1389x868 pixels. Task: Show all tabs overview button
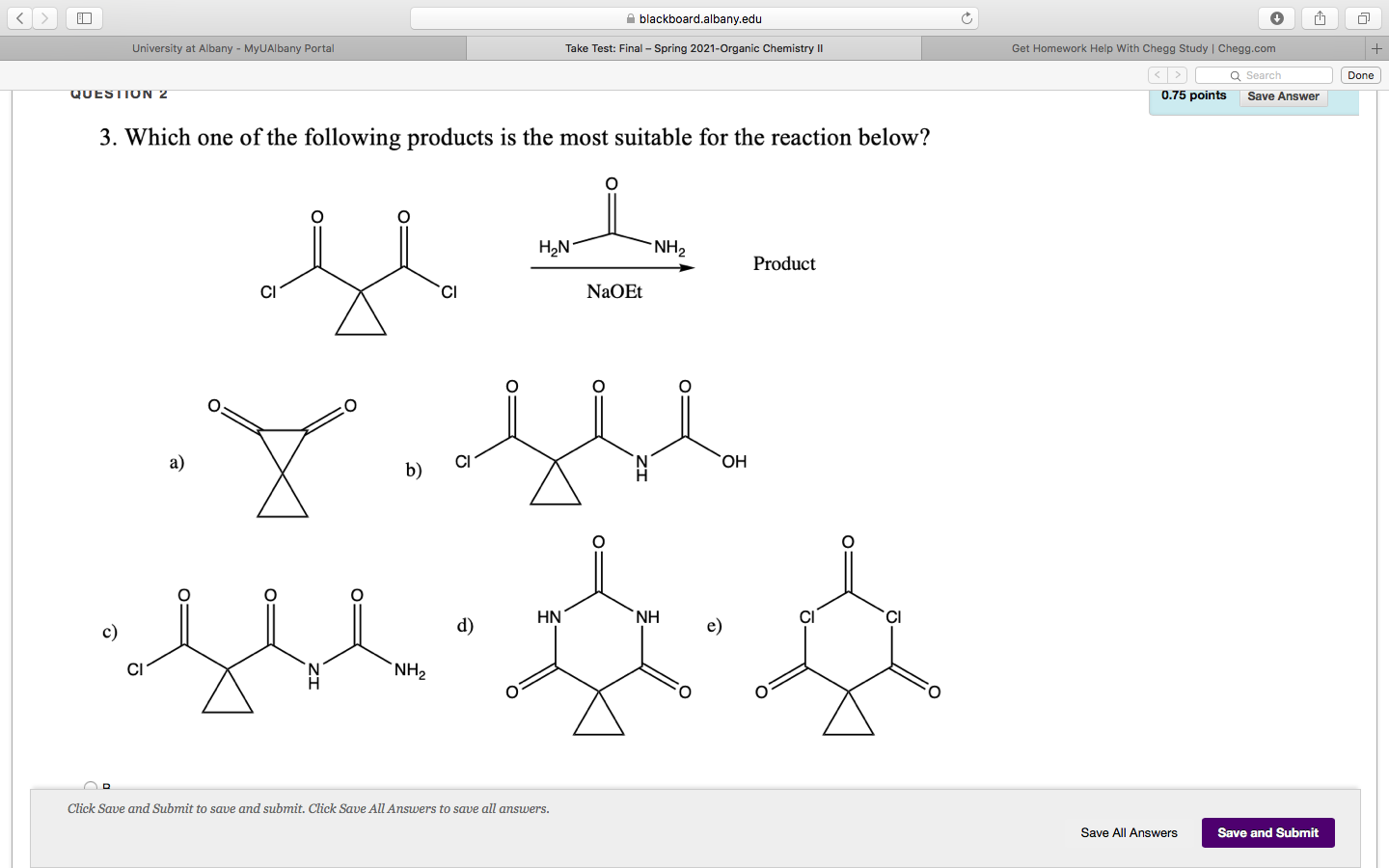(x=1363, y=18)
